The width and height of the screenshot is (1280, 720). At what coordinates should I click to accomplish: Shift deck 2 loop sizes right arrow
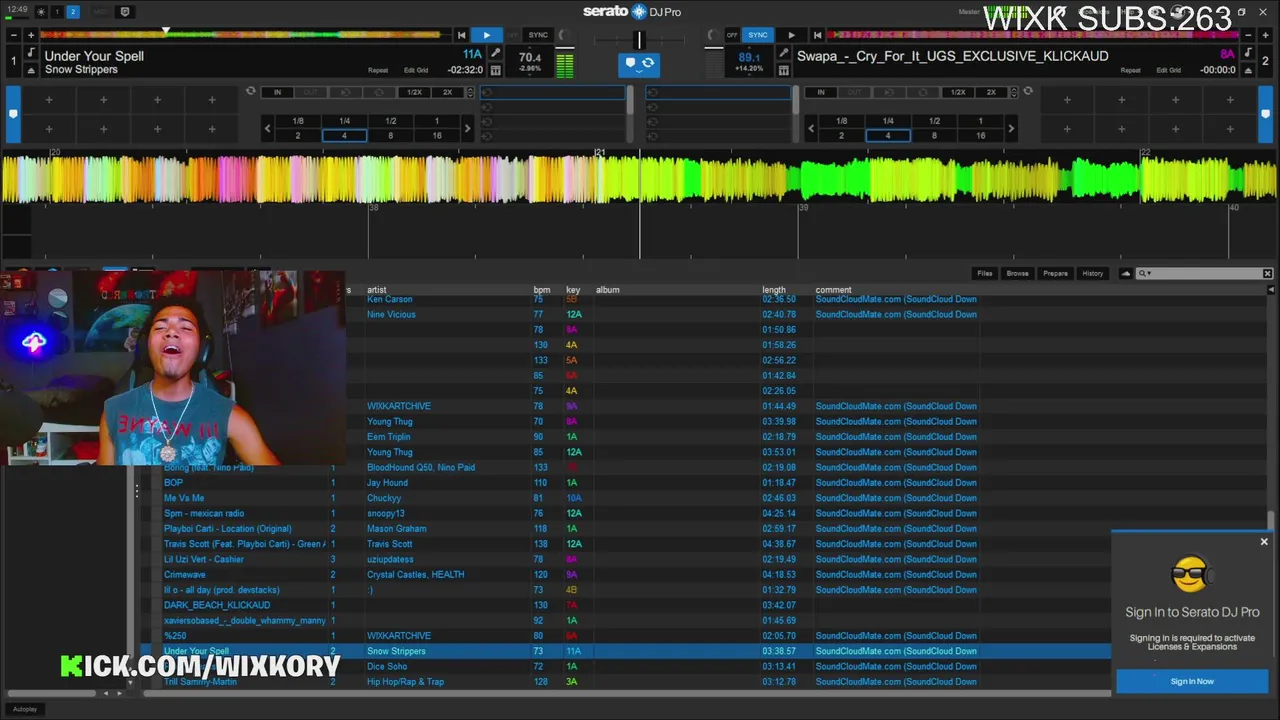pyautogui.click(x=1011, y=128)
